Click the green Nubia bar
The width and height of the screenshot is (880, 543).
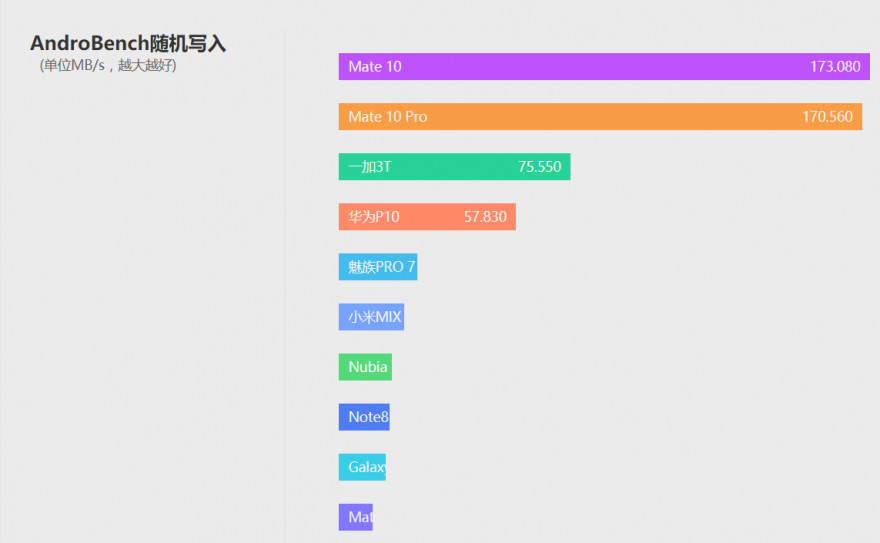tap(365, 367)
